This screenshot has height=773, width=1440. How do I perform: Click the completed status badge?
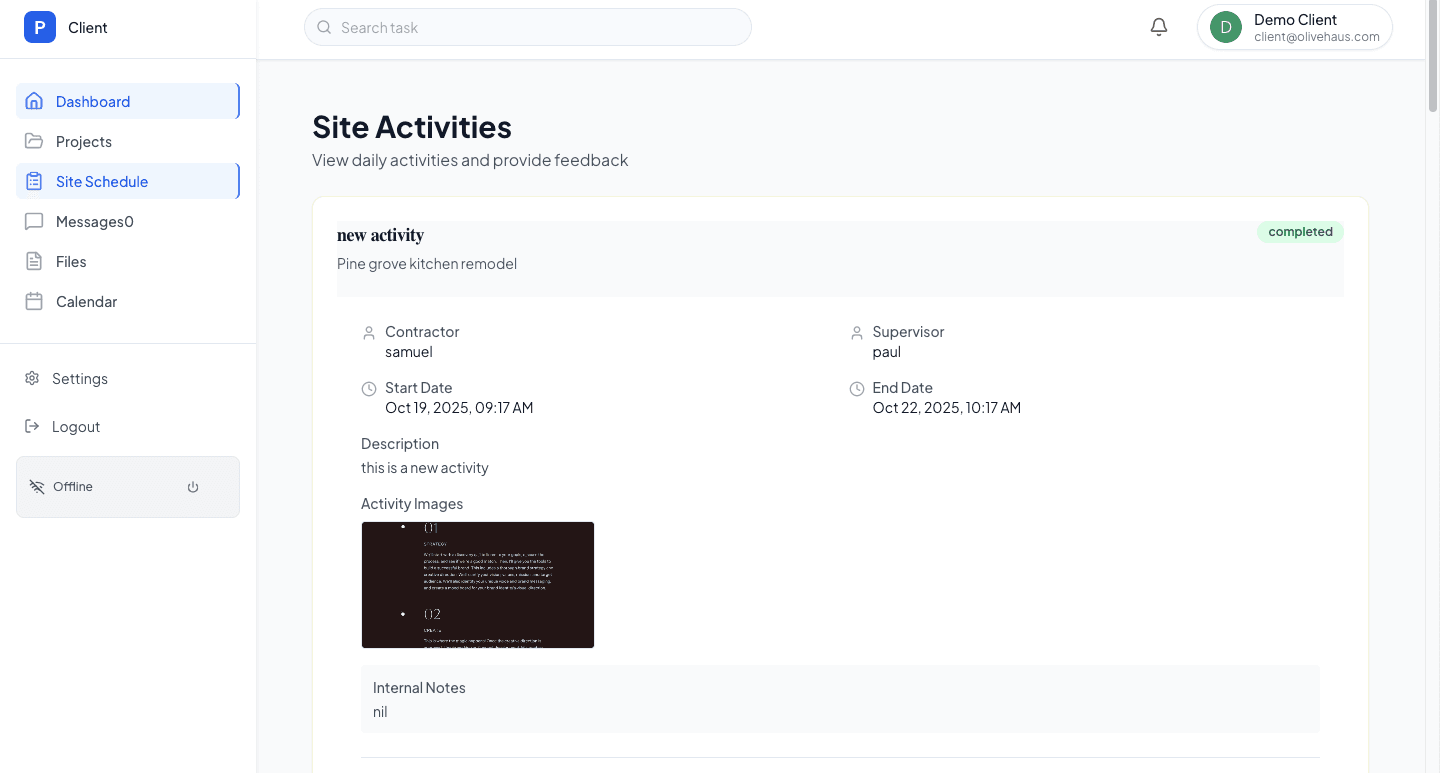pos(1299,231)
